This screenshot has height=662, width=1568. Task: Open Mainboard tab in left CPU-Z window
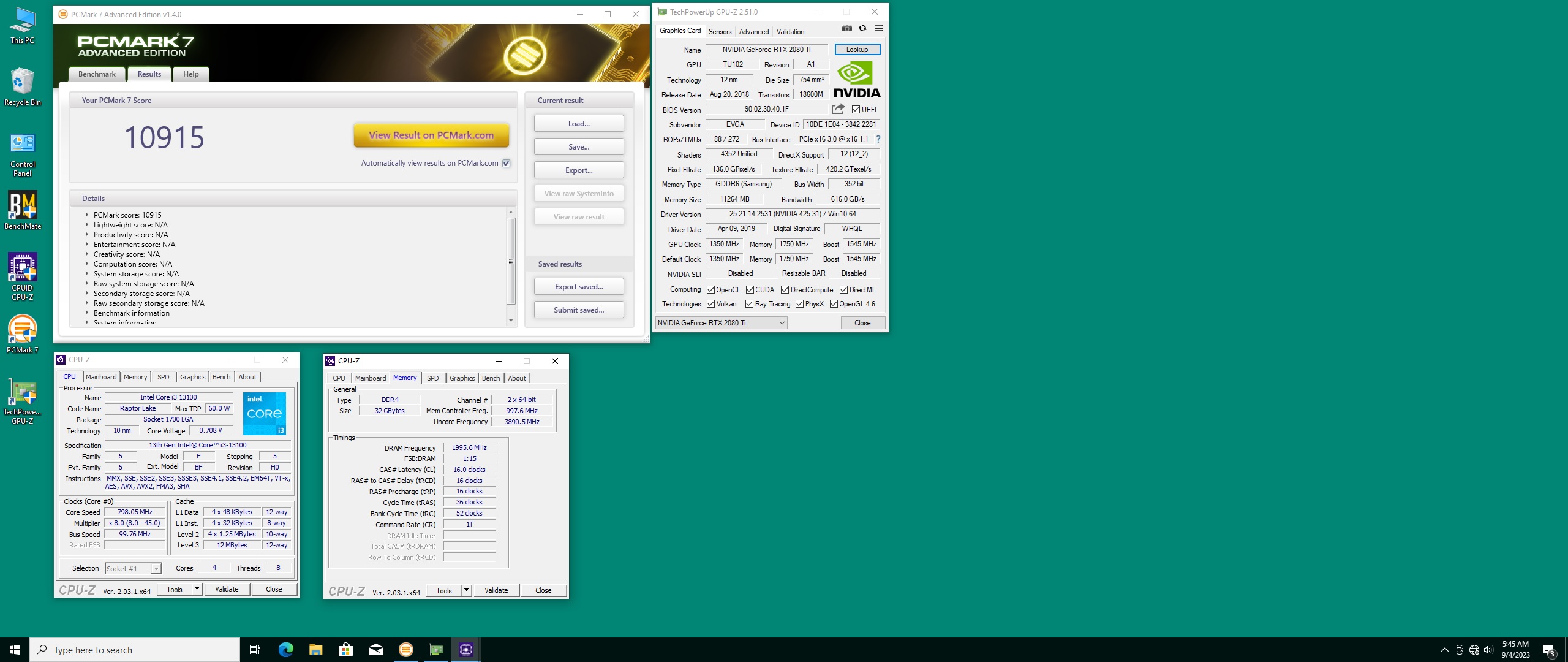(x=101, y=377)
